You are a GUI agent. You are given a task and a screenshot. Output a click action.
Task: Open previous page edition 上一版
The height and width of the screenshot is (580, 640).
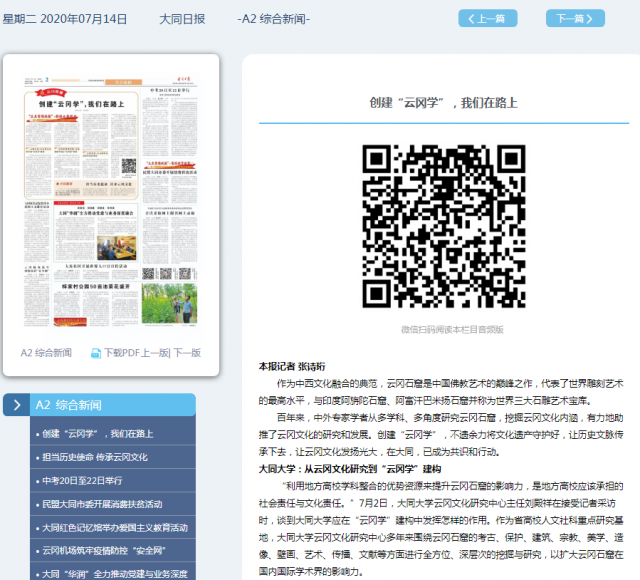pyautogui.click(x=155, y=353)
